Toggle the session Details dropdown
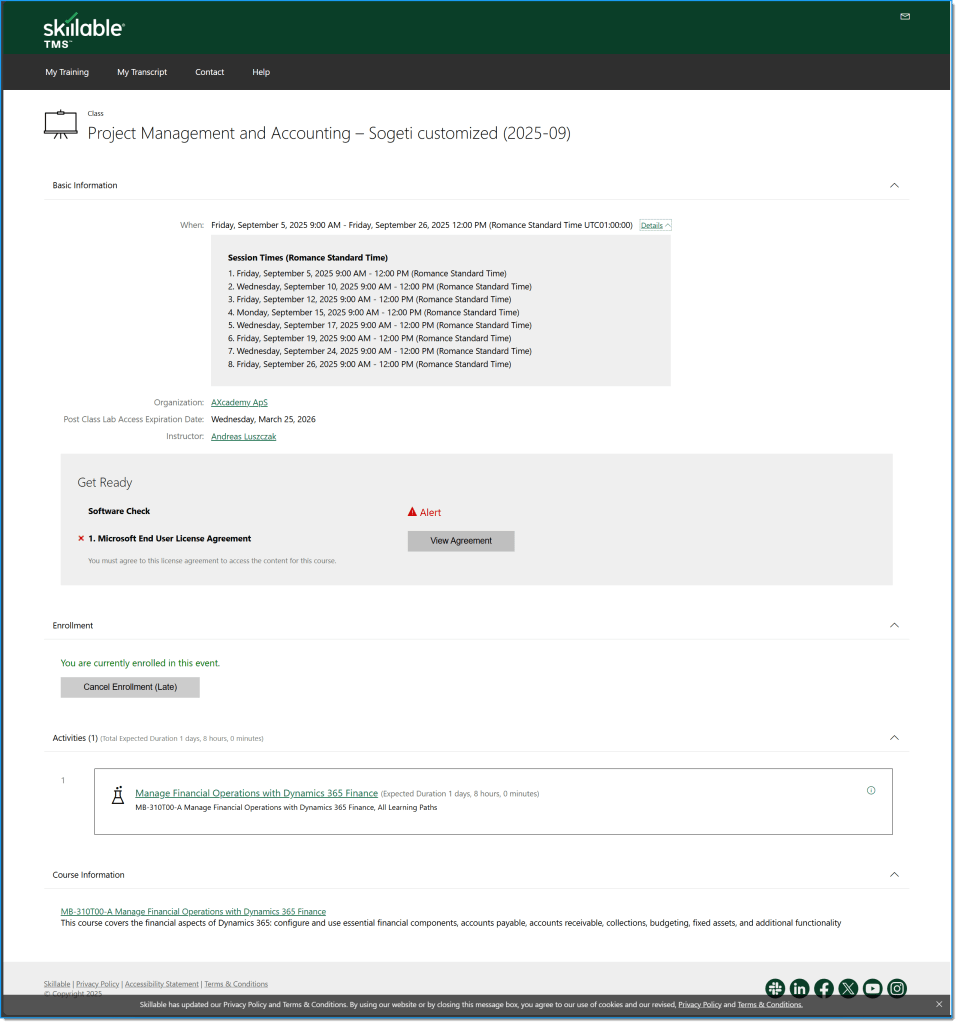 655,225
